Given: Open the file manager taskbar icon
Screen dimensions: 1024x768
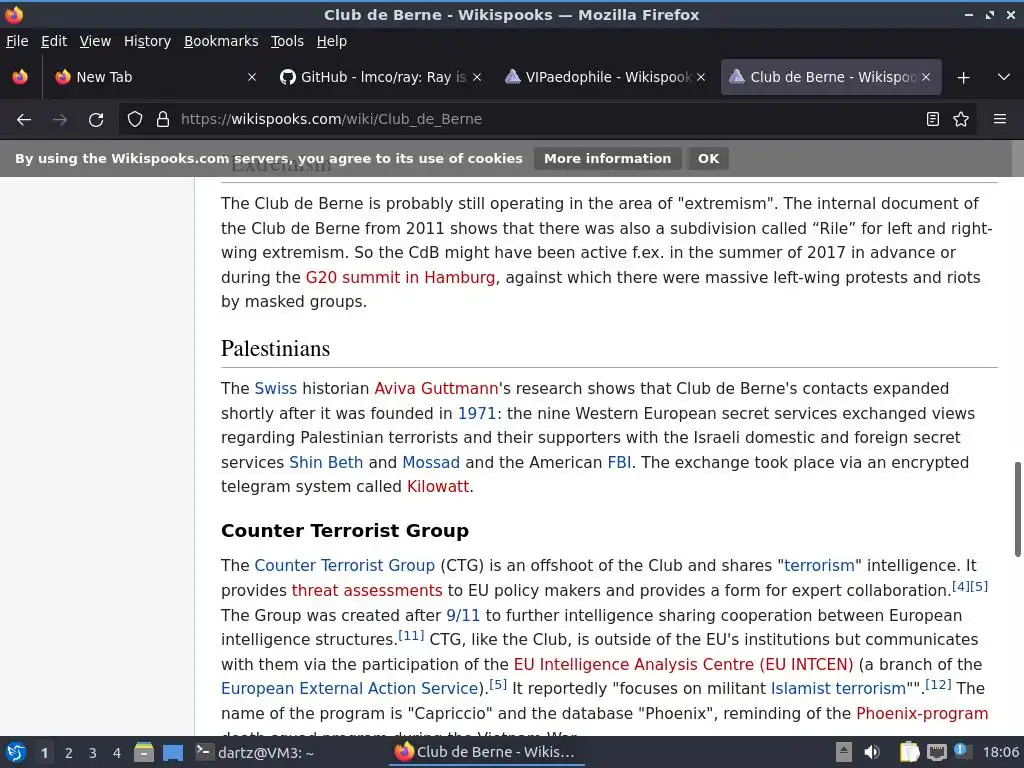Looking at the screenshot, I should click(x=144, y=753).
